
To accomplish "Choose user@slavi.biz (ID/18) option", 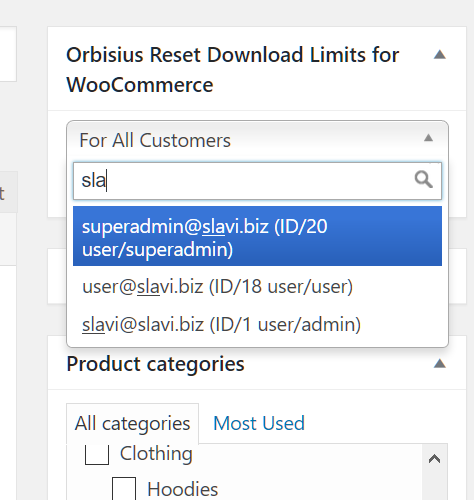I will tap(257, 286).
